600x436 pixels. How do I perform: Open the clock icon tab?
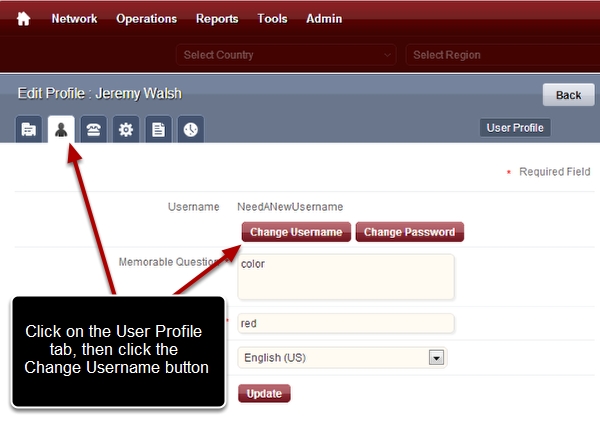pos(190,129)
